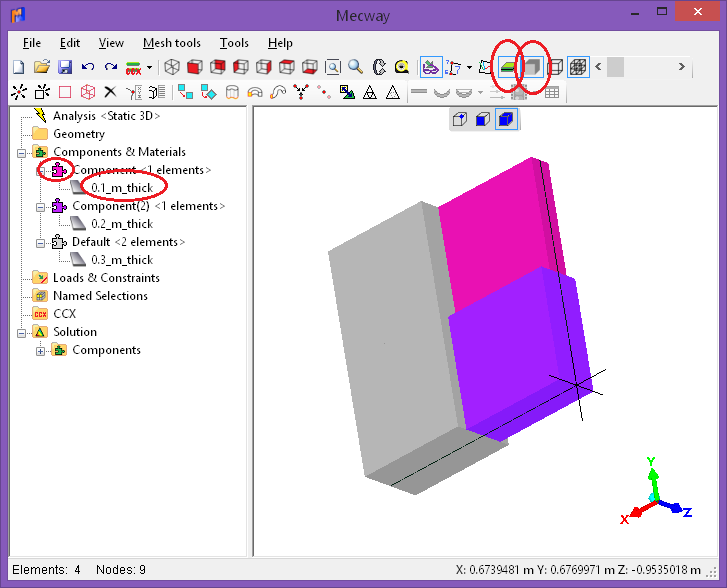Screen dimensions: 727x588
Task: Open the zoom-to-fit magnifier with frame
Action: (x=333, y=67)
